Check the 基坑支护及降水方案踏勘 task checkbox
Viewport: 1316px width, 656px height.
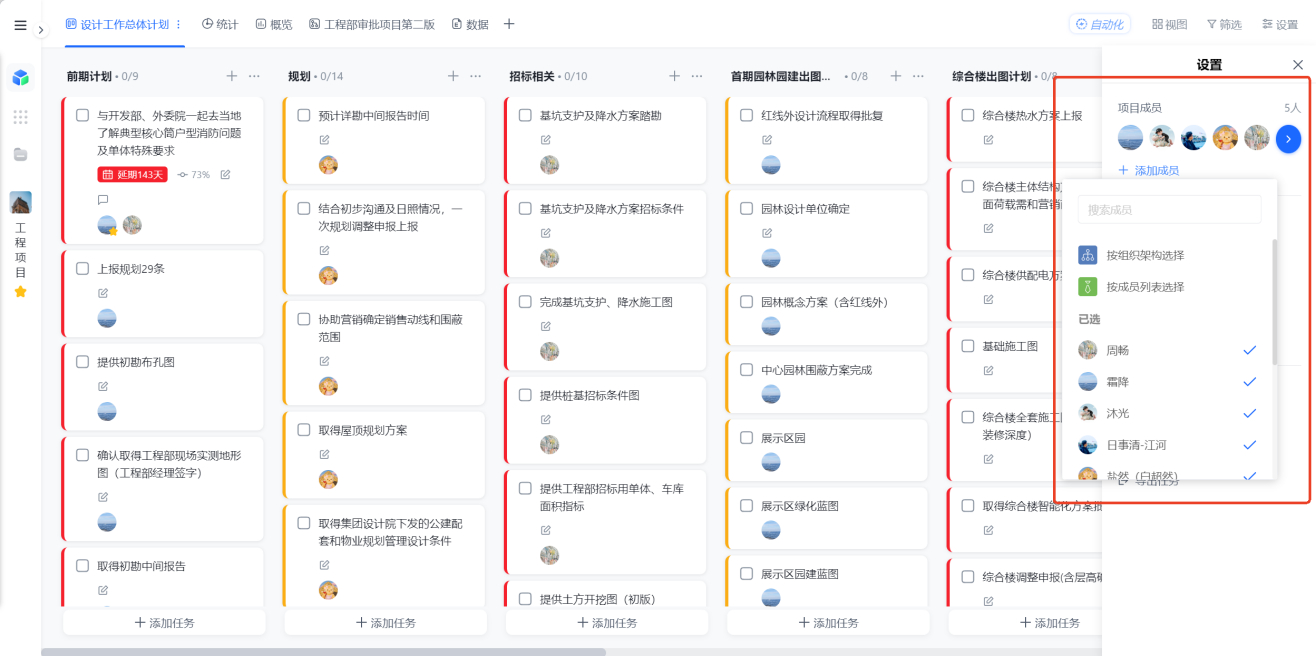click(x=525, y=115)
